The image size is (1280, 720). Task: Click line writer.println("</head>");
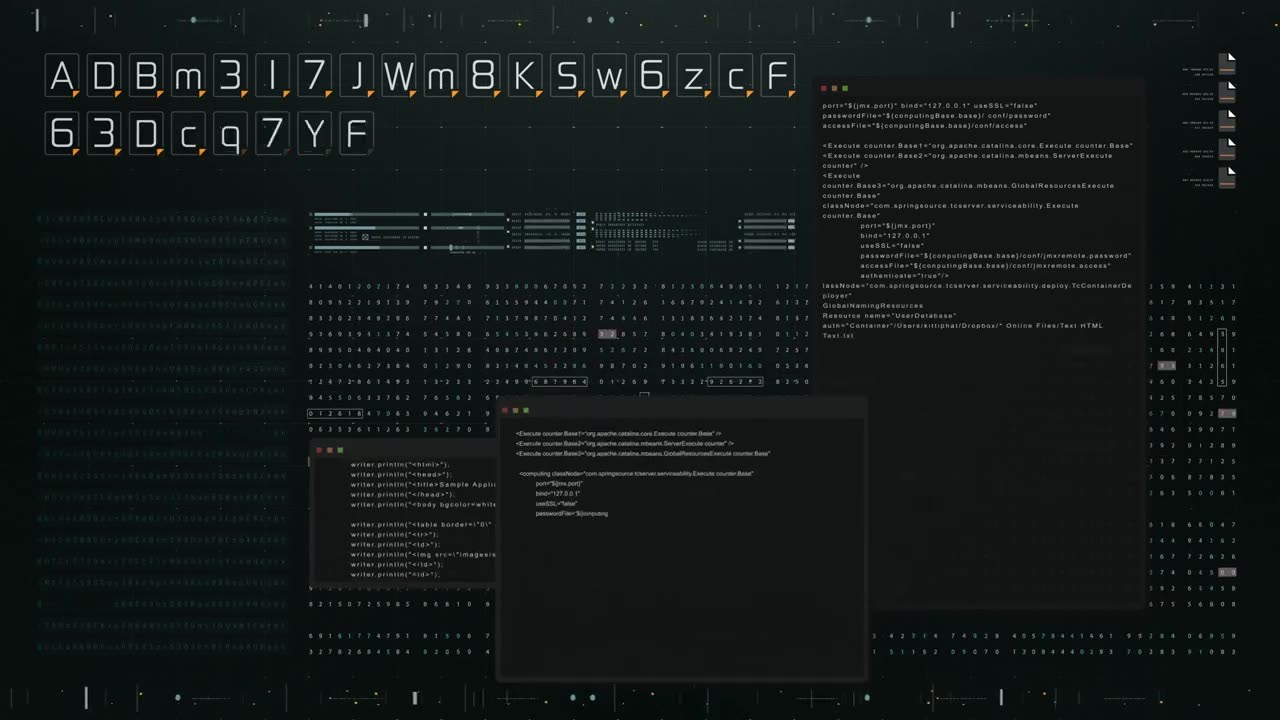[x=404, y=494]
